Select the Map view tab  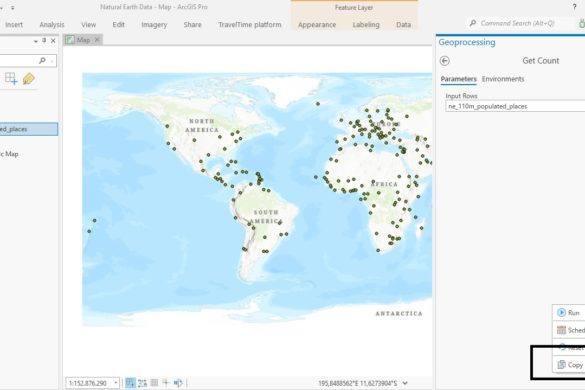point(83,40)
